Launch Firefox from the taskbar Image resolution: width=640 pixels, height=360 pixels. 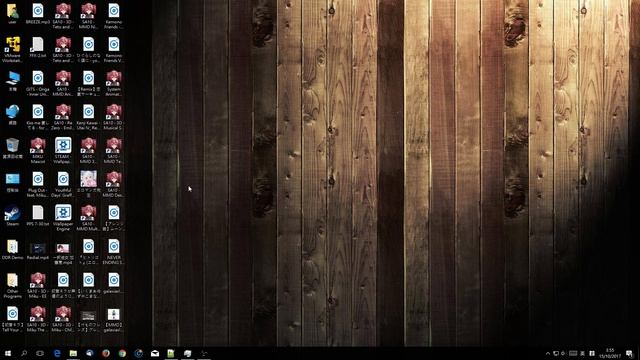pyautogui.click(x=106, y=353)
